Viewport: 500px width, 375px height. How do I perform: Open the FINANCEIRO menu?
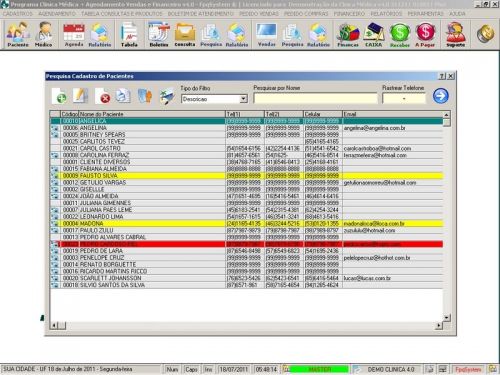pos(349,14)
